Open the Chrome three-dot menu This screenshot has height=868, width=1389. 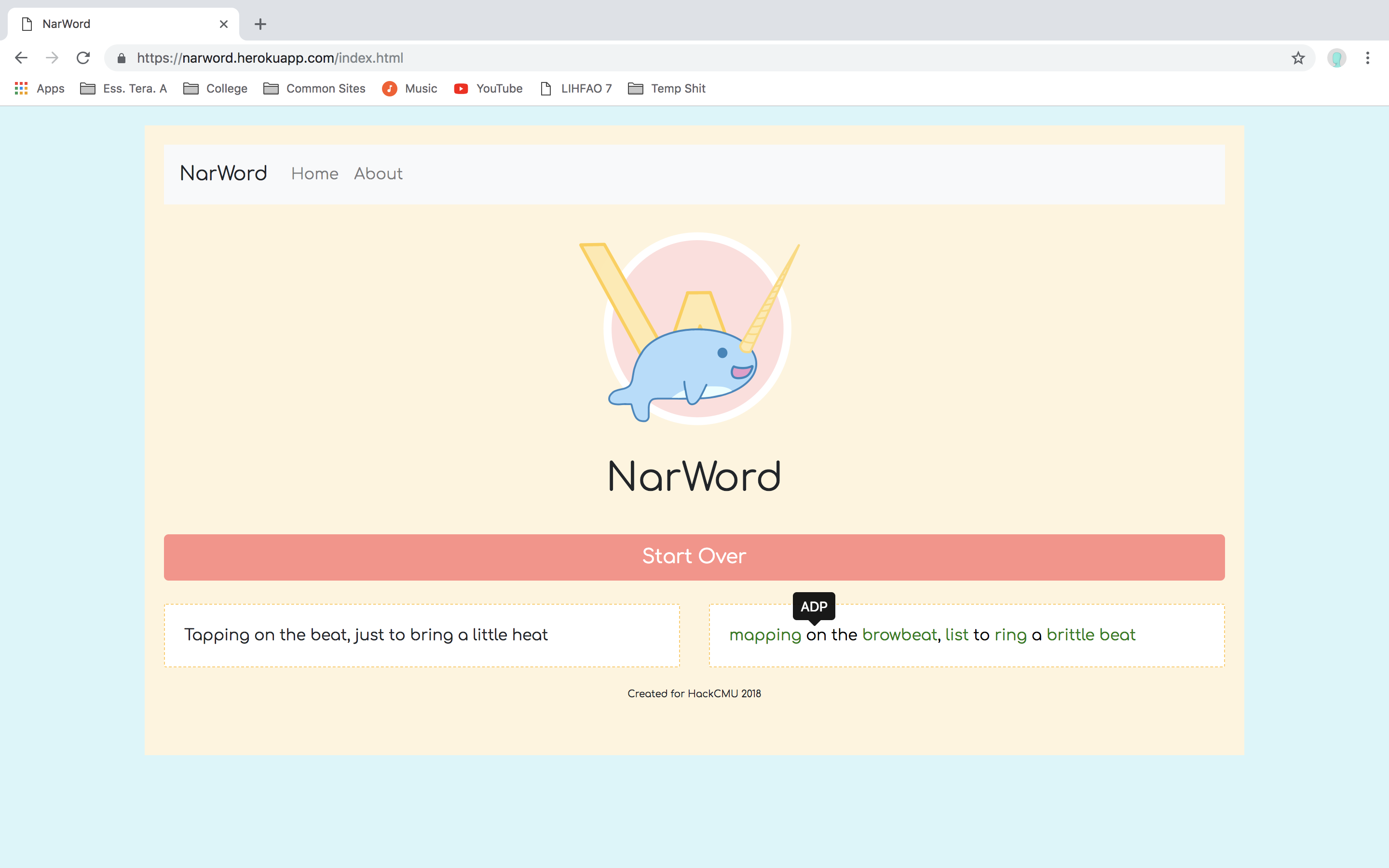pyautogui.click(x=1367, y=58)
